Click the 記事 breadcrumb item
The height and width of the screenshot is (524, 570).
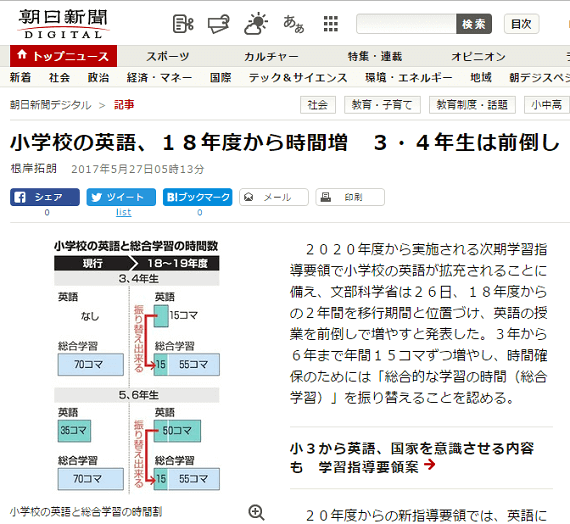(x=124, y=105)
